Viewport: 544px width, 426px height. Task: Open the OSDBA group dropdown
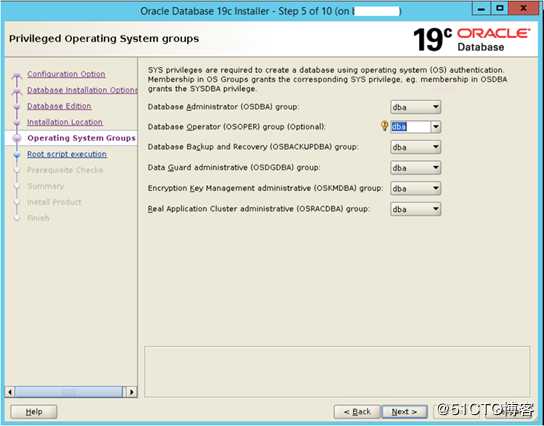tap(416, 107)
